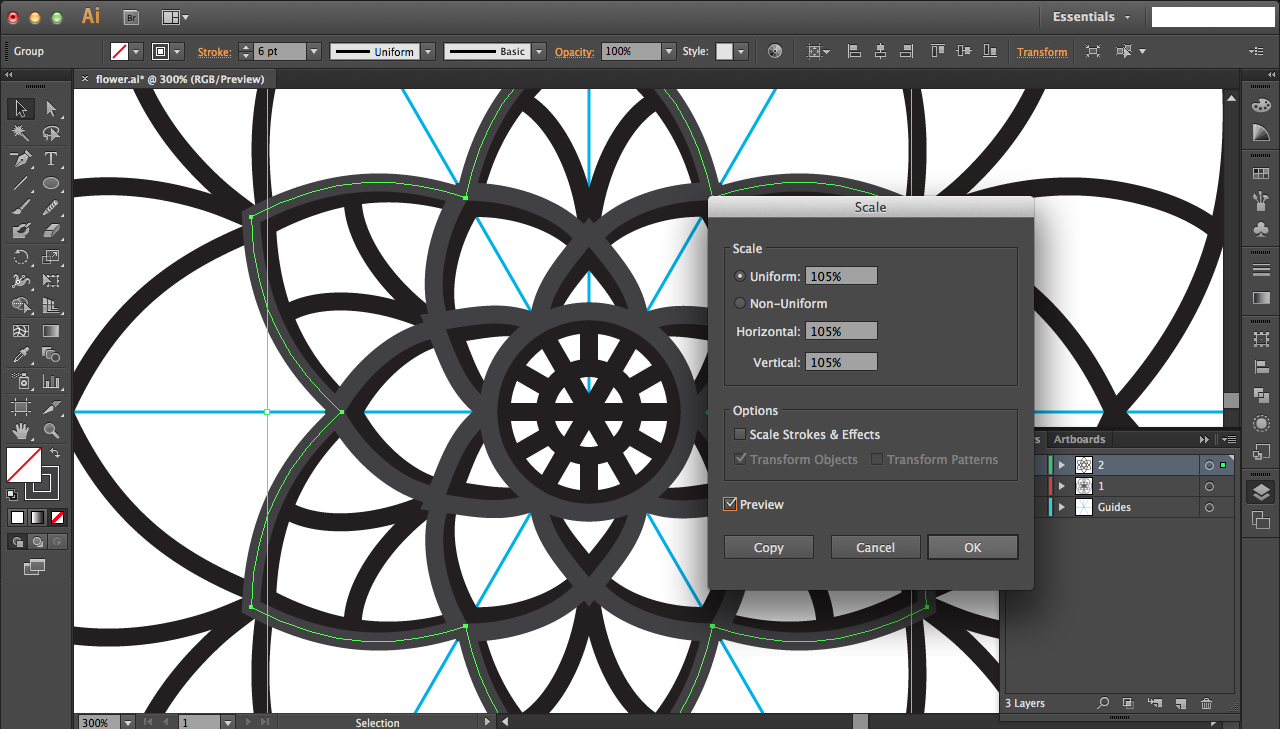The image size is (1280, 729).
Task: Expand layer 1 disclosure triangle
Action: pos(1062,486)
